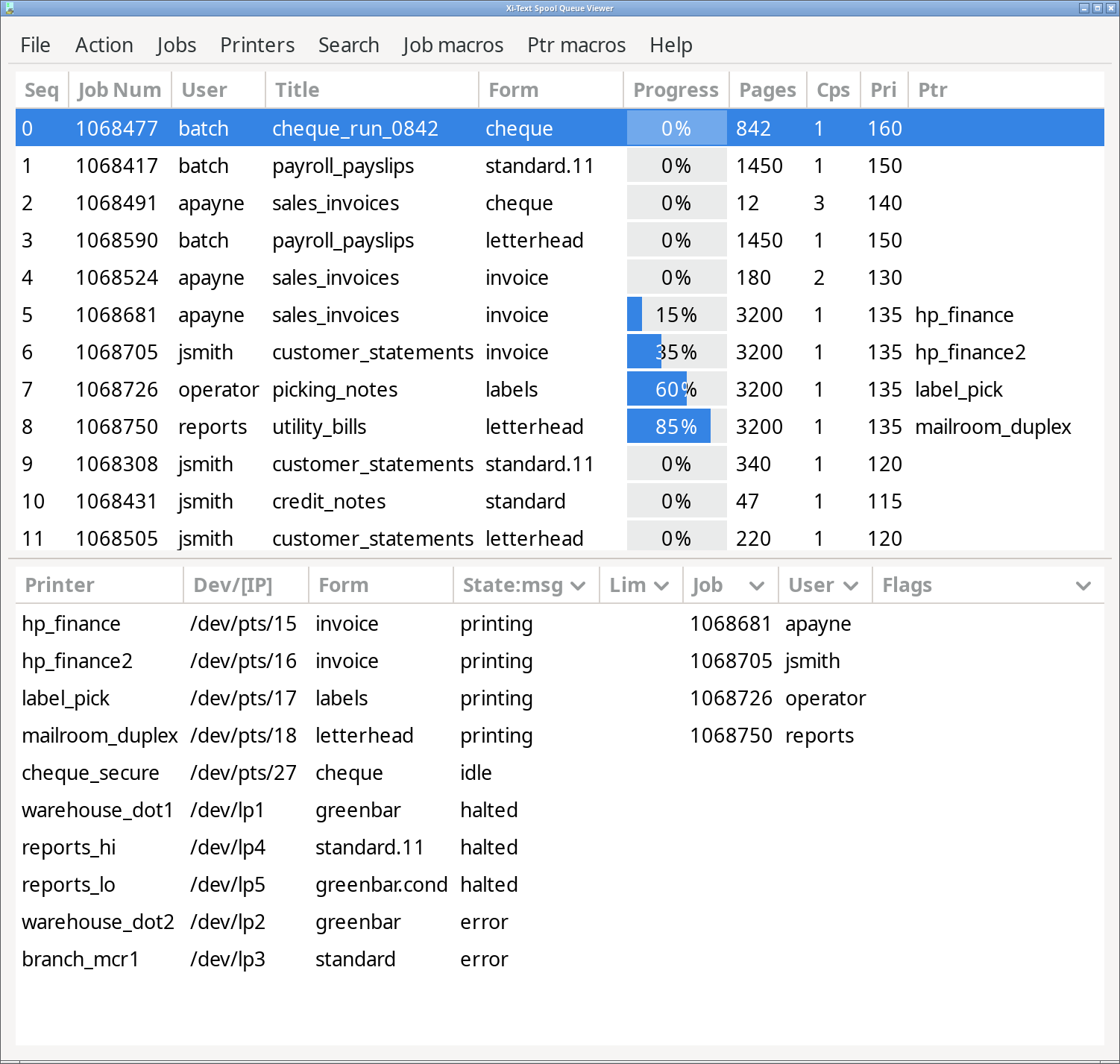Viewport: 1120px width, 1064px height.
Task: Click user operator in printer list
Action: pyautogui.click(x=825, y=699)
